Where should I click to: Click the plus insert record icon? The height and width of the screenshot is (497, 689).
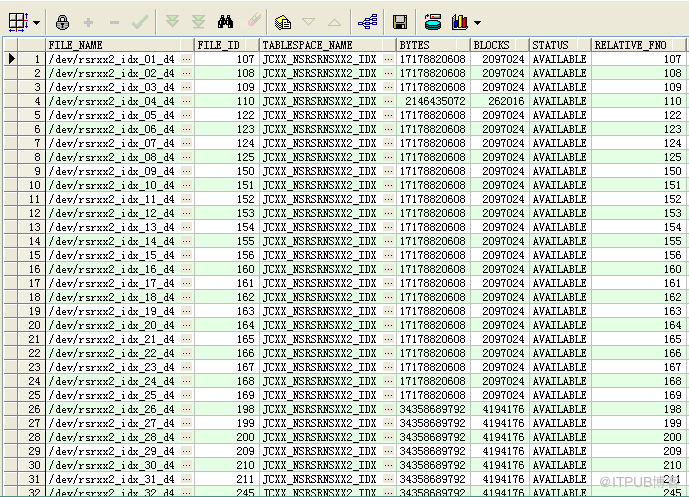click(88, 22)
